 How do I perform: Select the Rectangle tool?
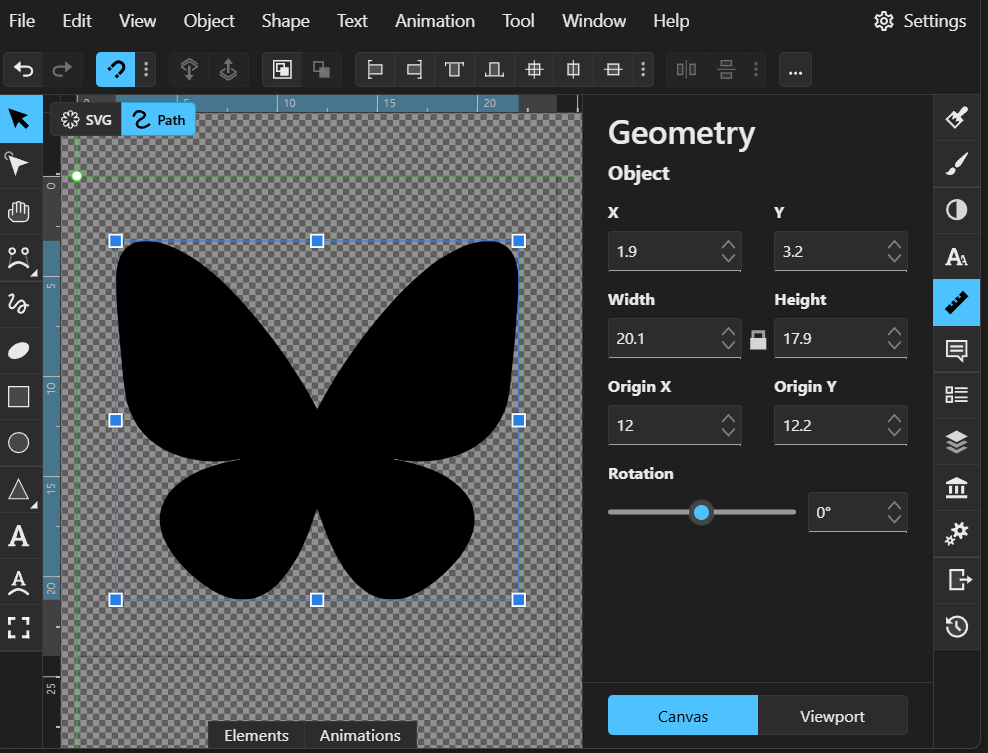point(19,397)
